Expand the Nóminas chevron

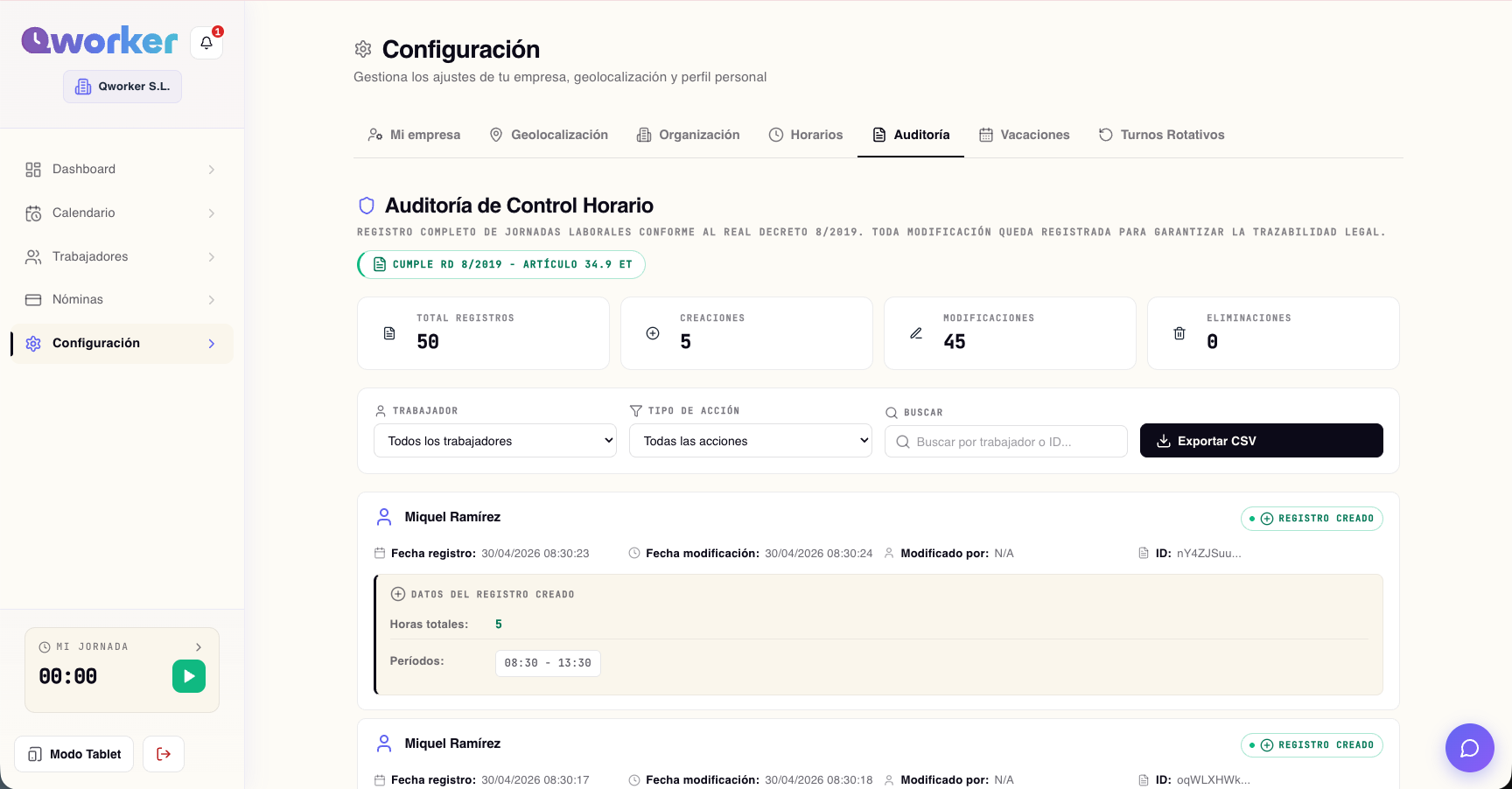(x=212, y=300)
